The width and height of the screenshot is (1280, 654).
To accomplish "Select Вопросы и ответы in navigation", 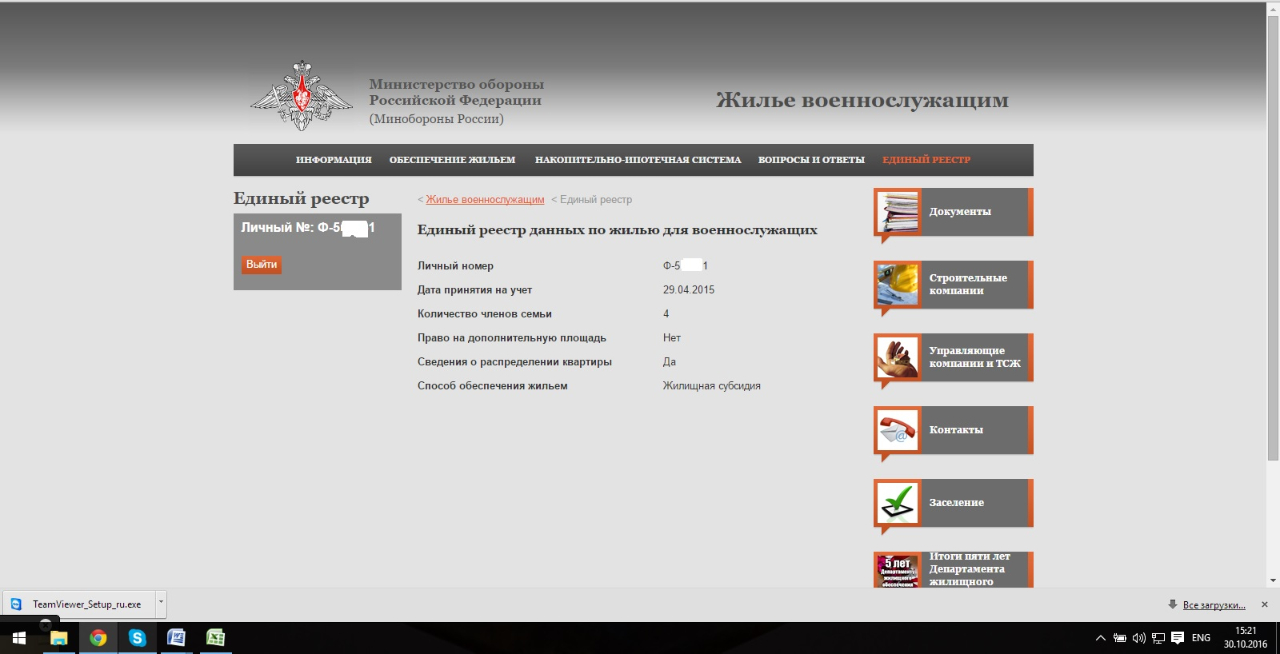I will (811, 160).
